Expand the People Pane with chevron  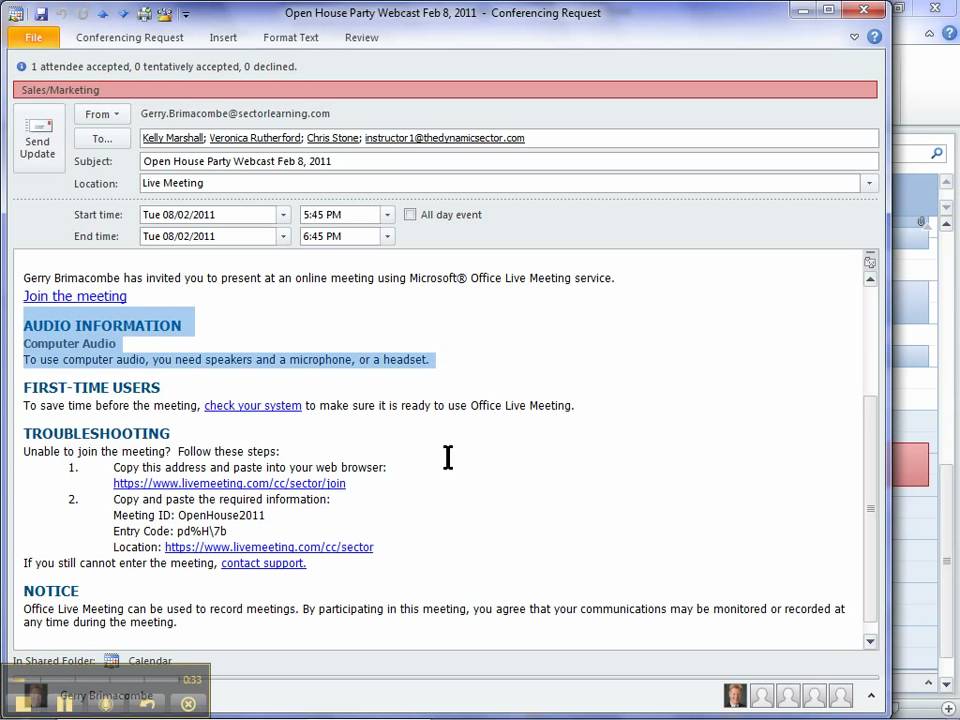click(x=871, y=696)
